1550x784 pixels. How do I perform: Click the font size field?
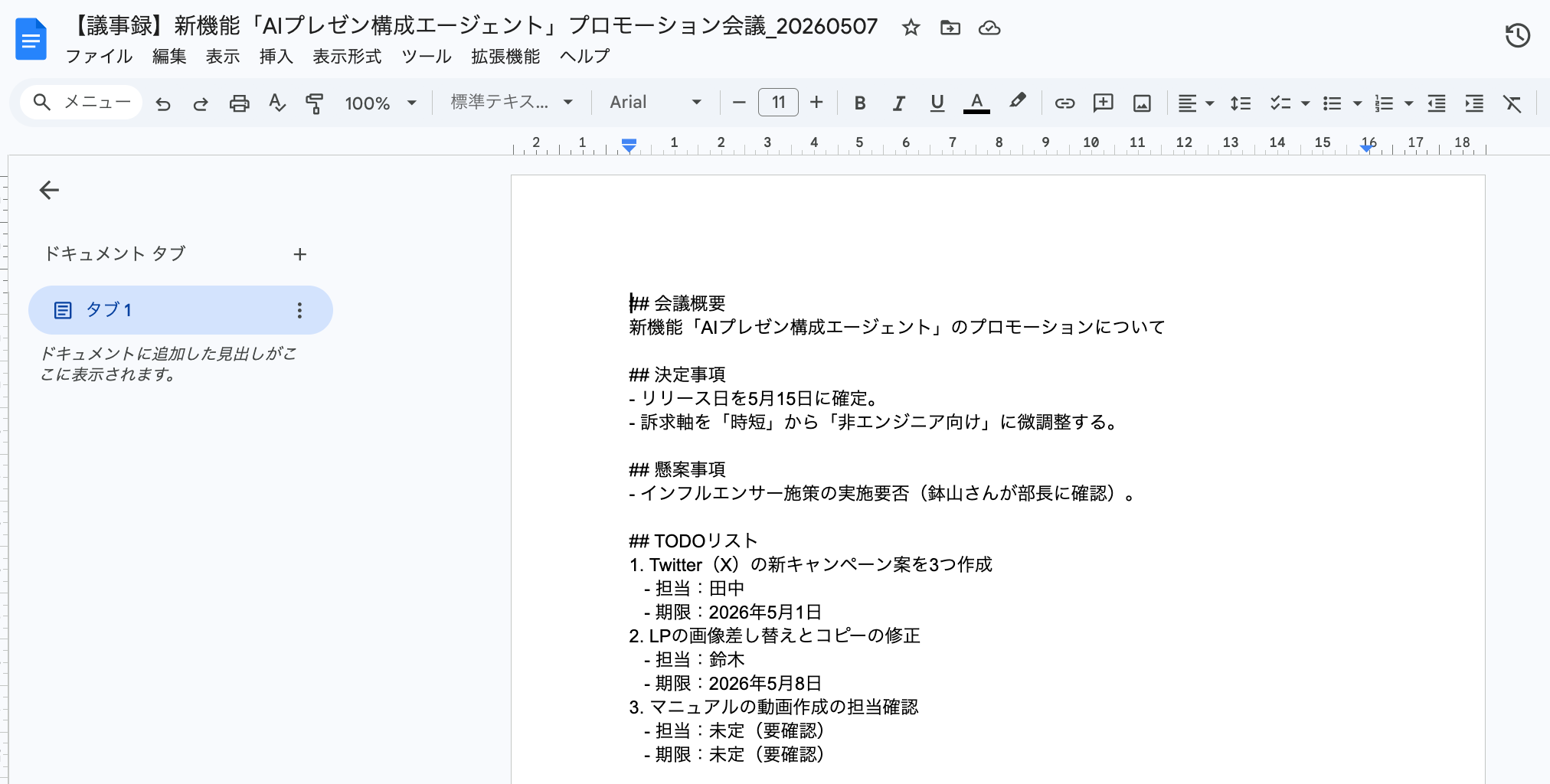point(778,103)
